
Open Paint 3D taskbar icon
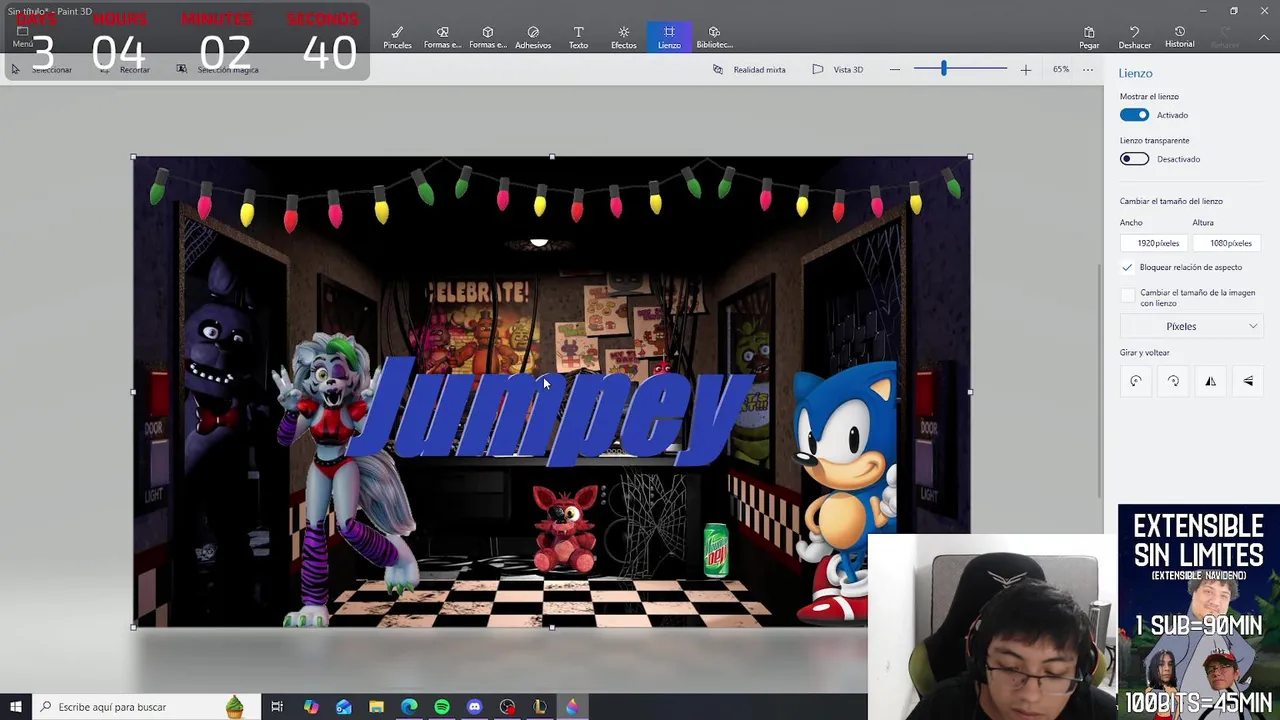pyautogui.click(x=572, y=707)
